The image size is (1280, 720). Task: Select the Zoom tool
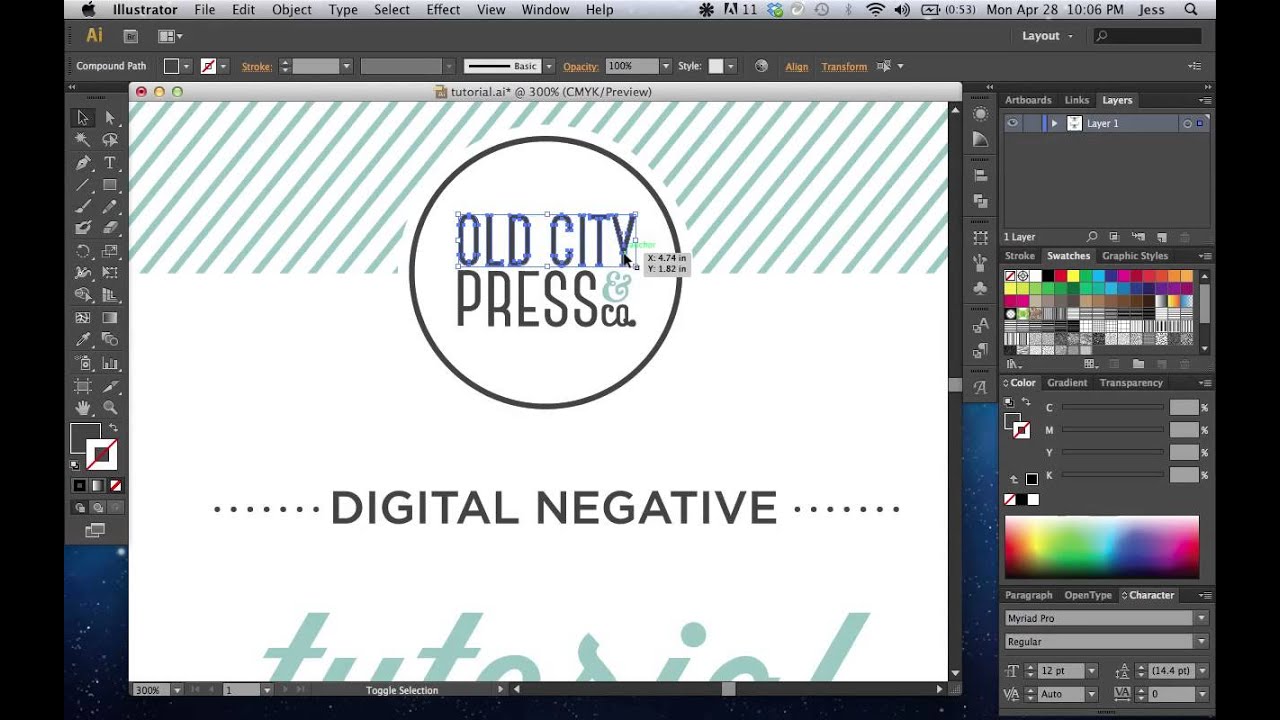[110, 408]
